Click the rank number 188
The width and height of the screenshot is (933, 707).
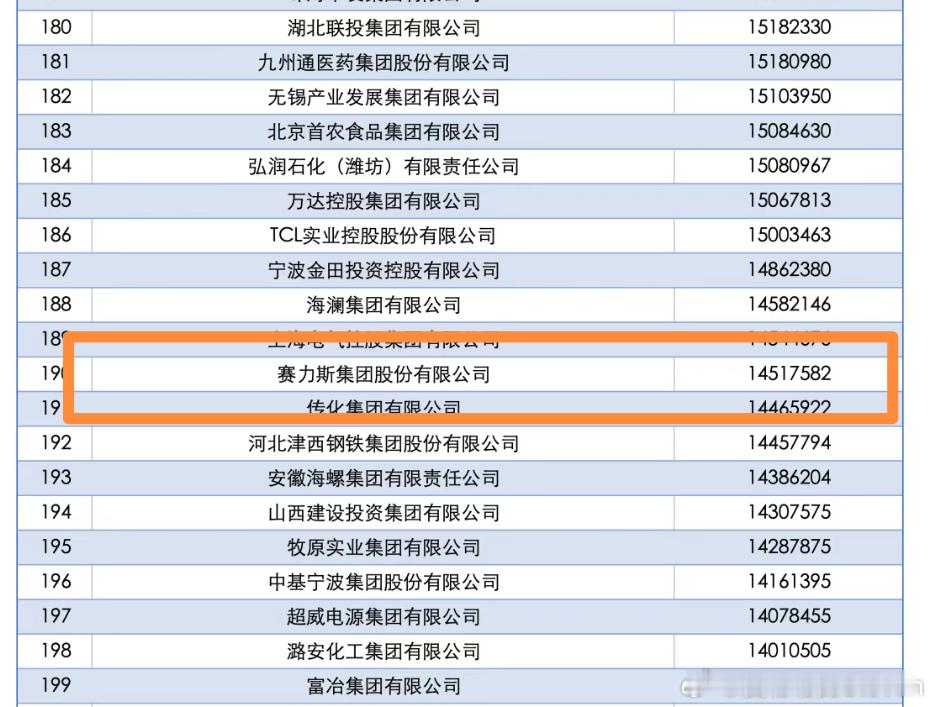(x=57, y=304)
